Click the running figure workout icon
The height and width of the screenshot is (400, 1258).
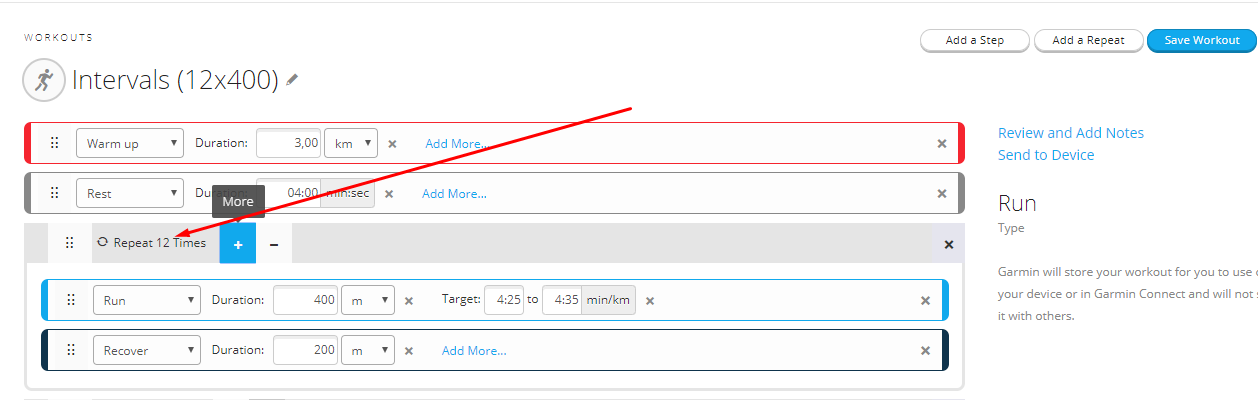click(x=43, y=80)
